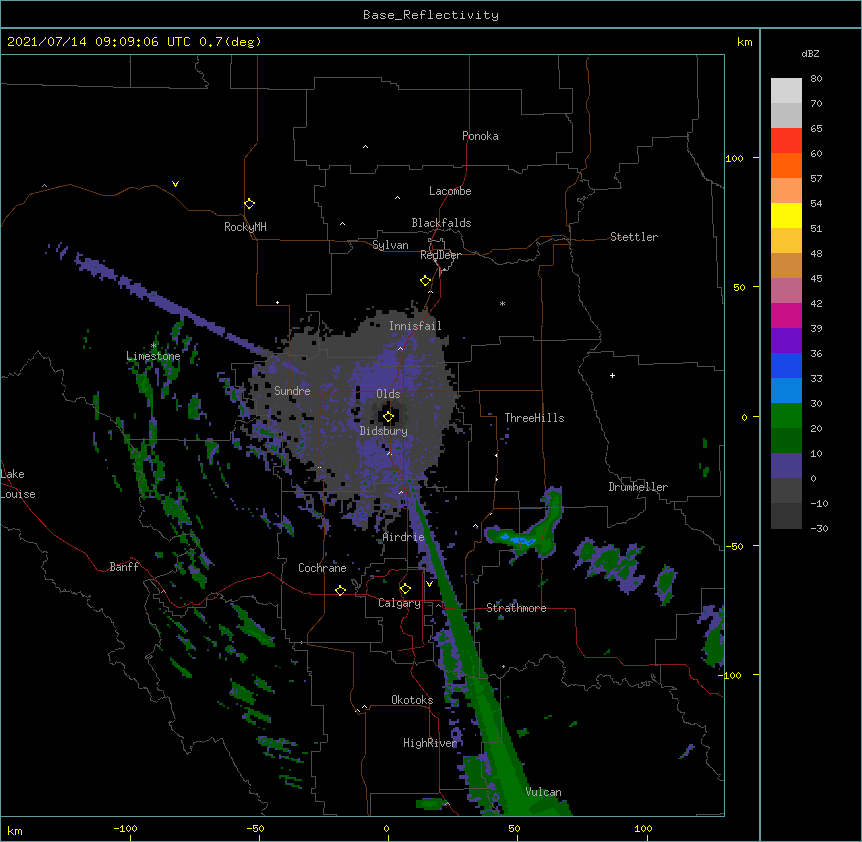Click the Drumheller label
This screenshot has width=862, height=842.
(638, 487)
